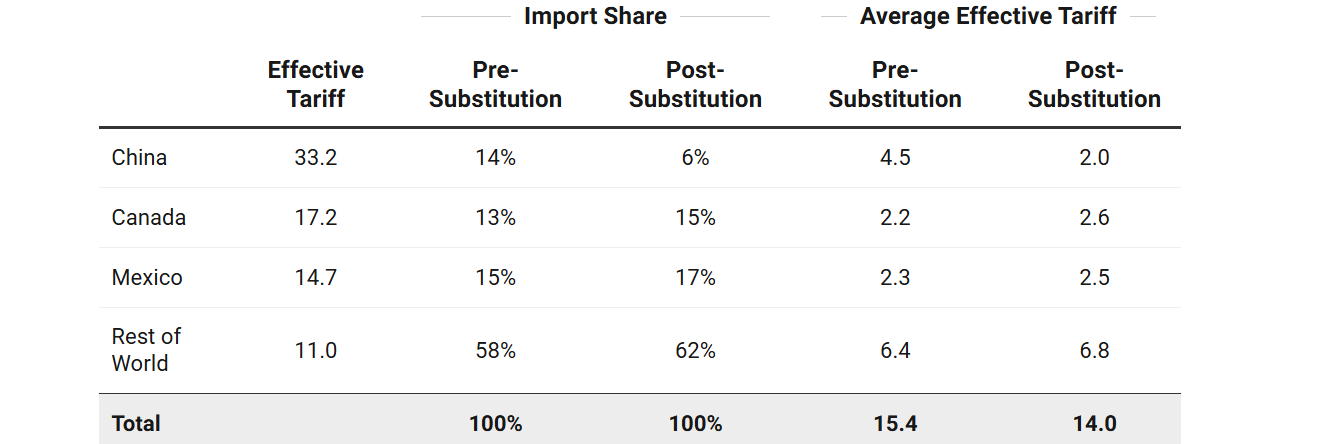Click Post-Substitution header under Import Share
This screenshot has height=444, width=1344.
tap(695, 84)
